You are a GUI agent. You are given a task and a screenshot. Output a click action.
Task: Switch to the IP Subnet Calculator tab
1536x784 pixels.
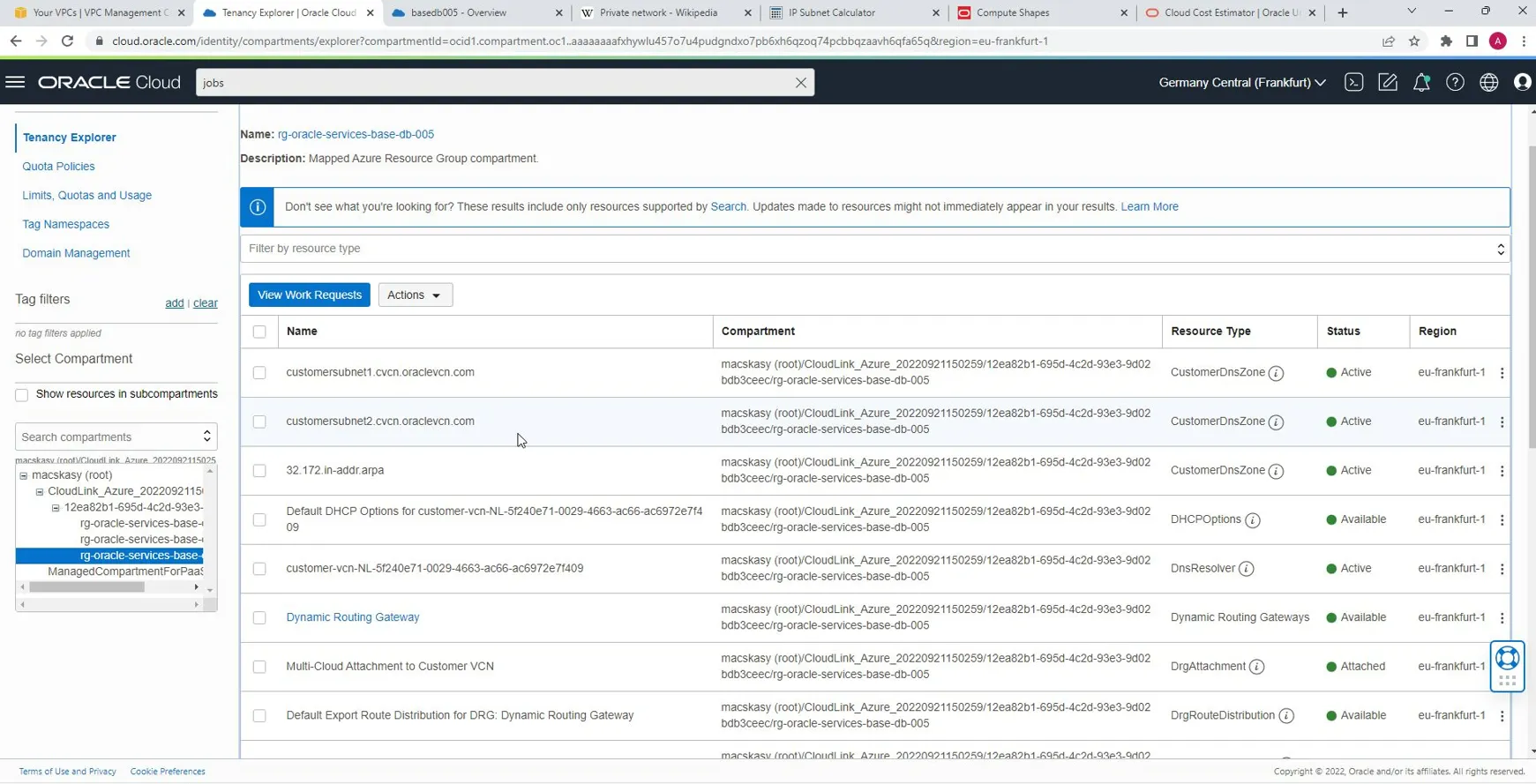854,12
